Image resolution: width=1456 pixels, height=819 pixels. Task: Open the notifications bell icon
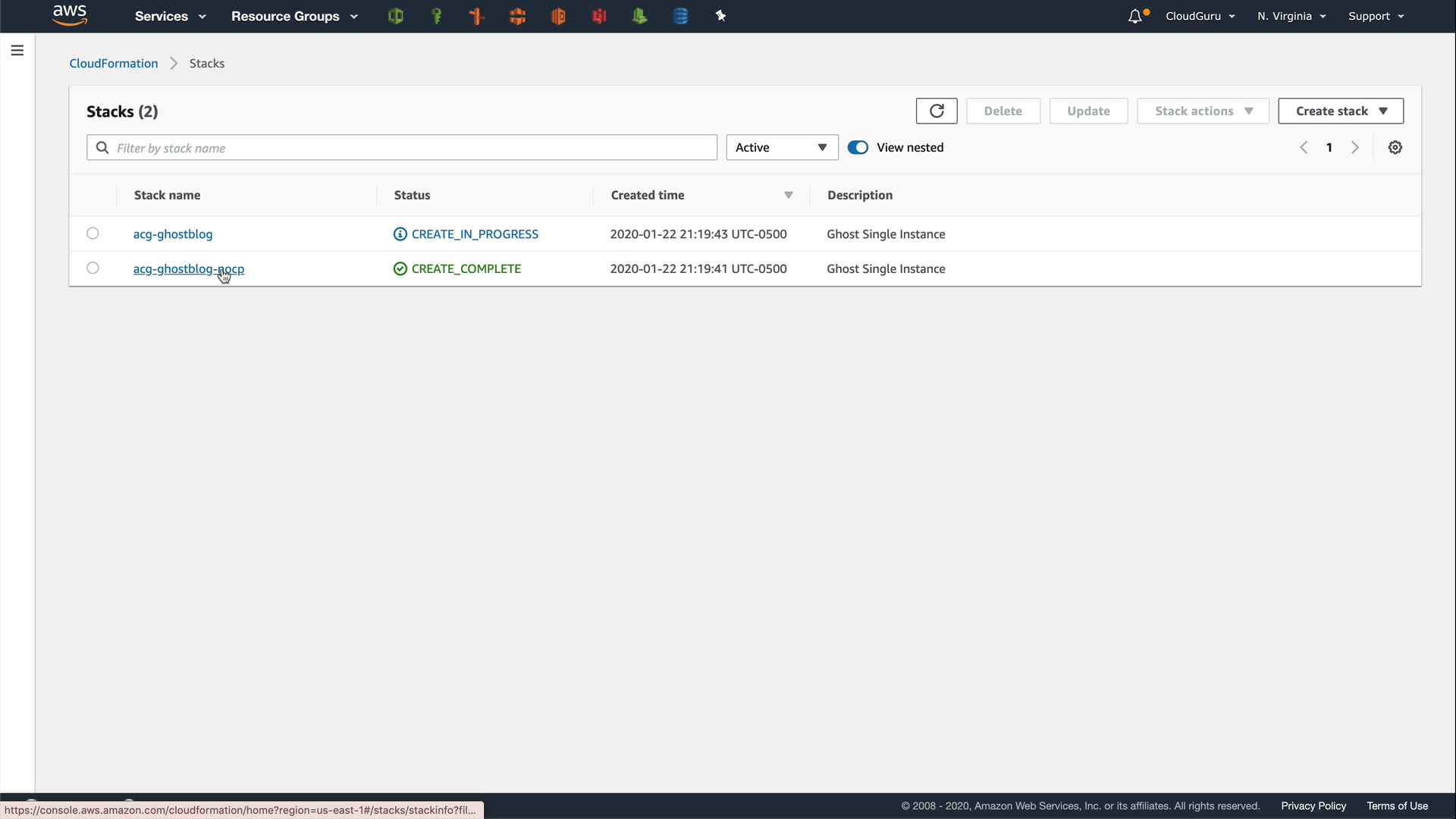(1135, 16)
